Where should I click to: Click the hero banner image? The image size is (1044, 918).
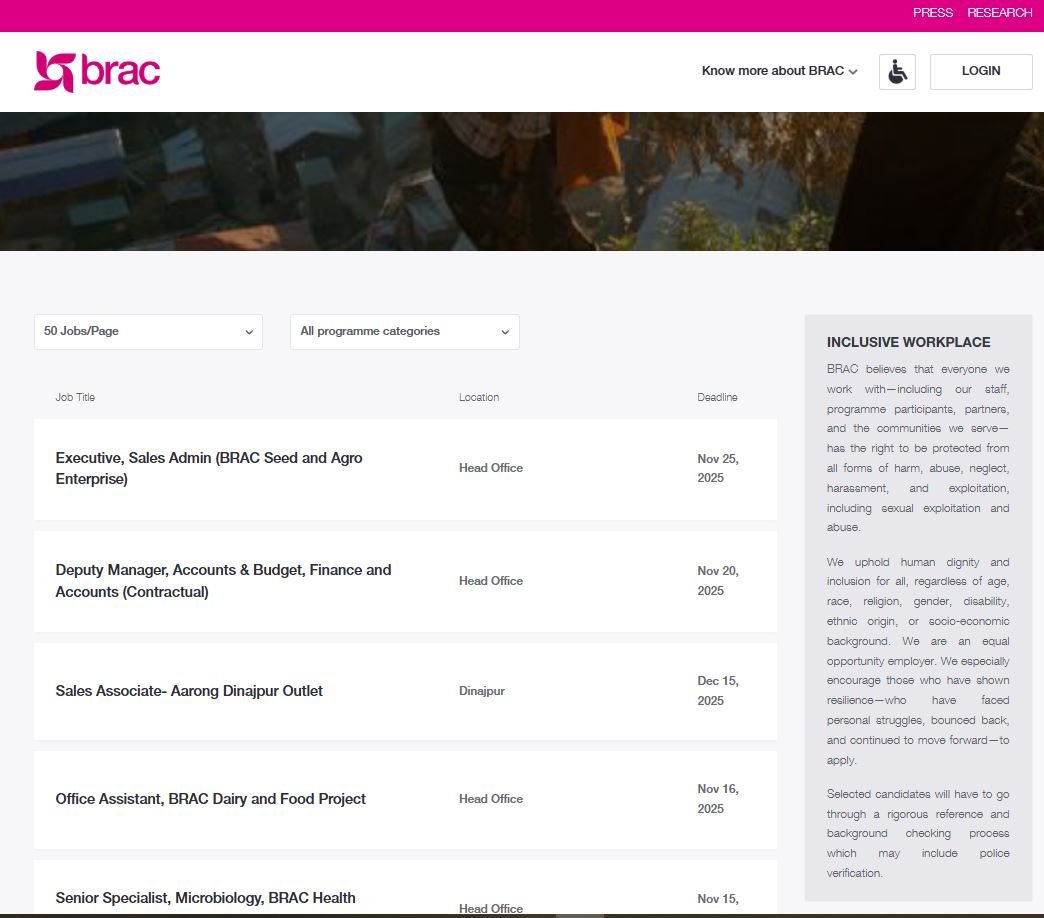522,181
